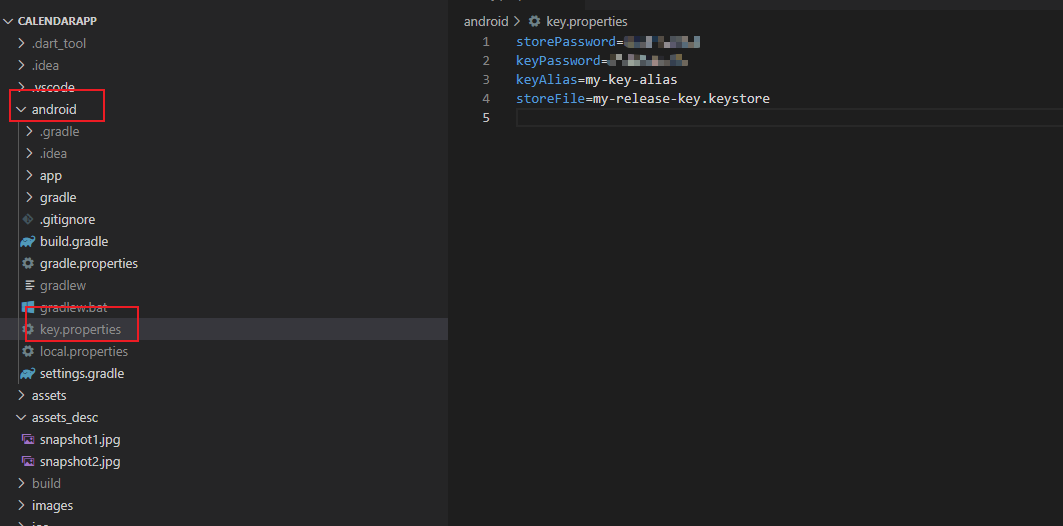
Task: Click the storeFile line in the editor
Action: (642, 99)
